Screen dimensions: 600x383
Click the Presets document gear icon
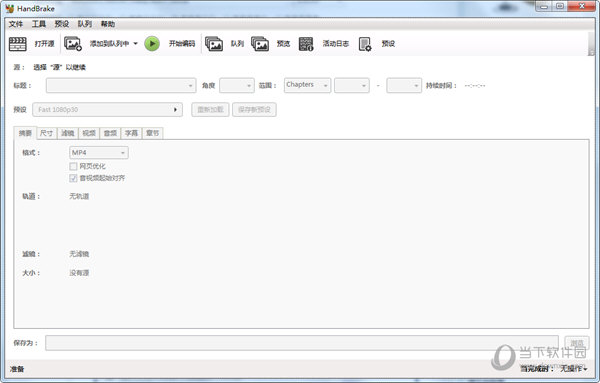click(365, 44)
